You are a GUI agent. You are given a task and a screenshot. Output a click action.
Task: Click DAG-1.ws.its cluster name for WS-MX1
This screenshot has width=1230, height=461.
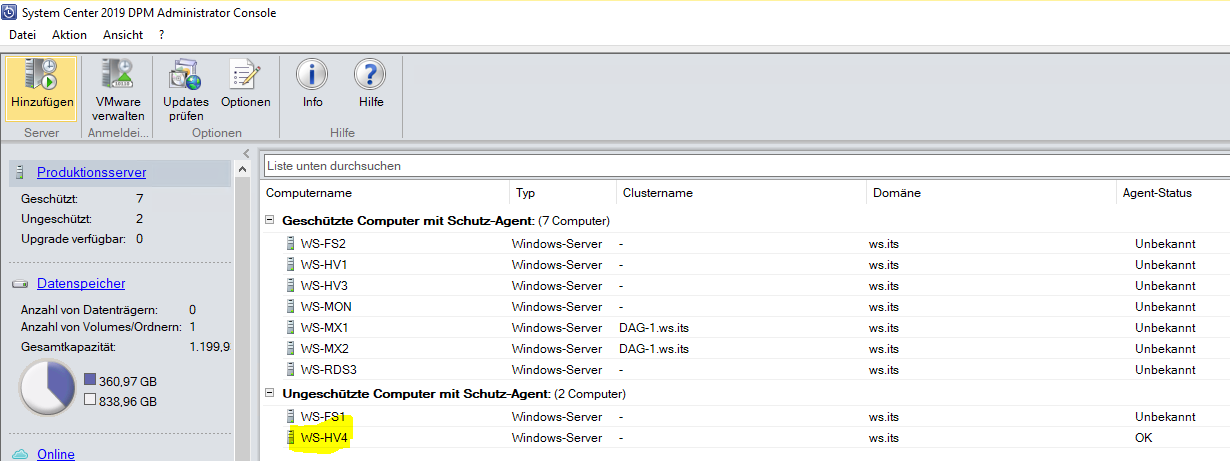(x=654, y=327)
